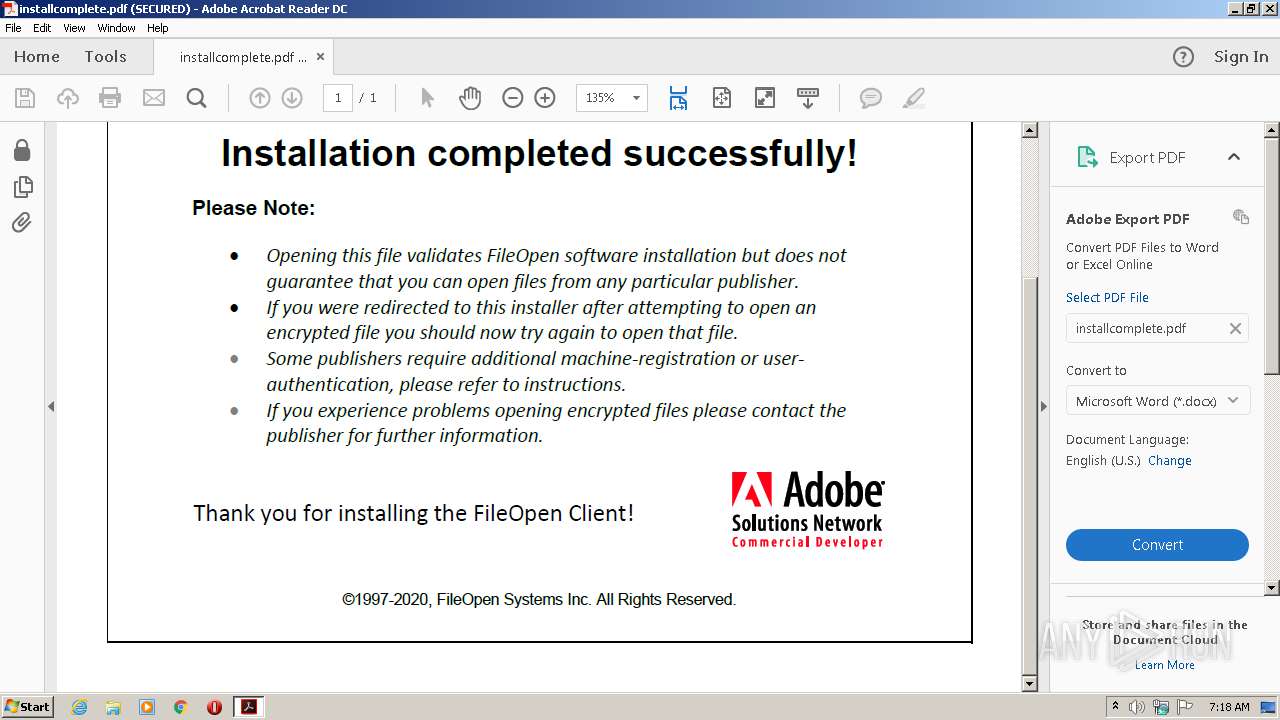This screenshot has width=1280, height=720.
Task: Collapse the Export PDF section chevron
Action: (1234, 157)
